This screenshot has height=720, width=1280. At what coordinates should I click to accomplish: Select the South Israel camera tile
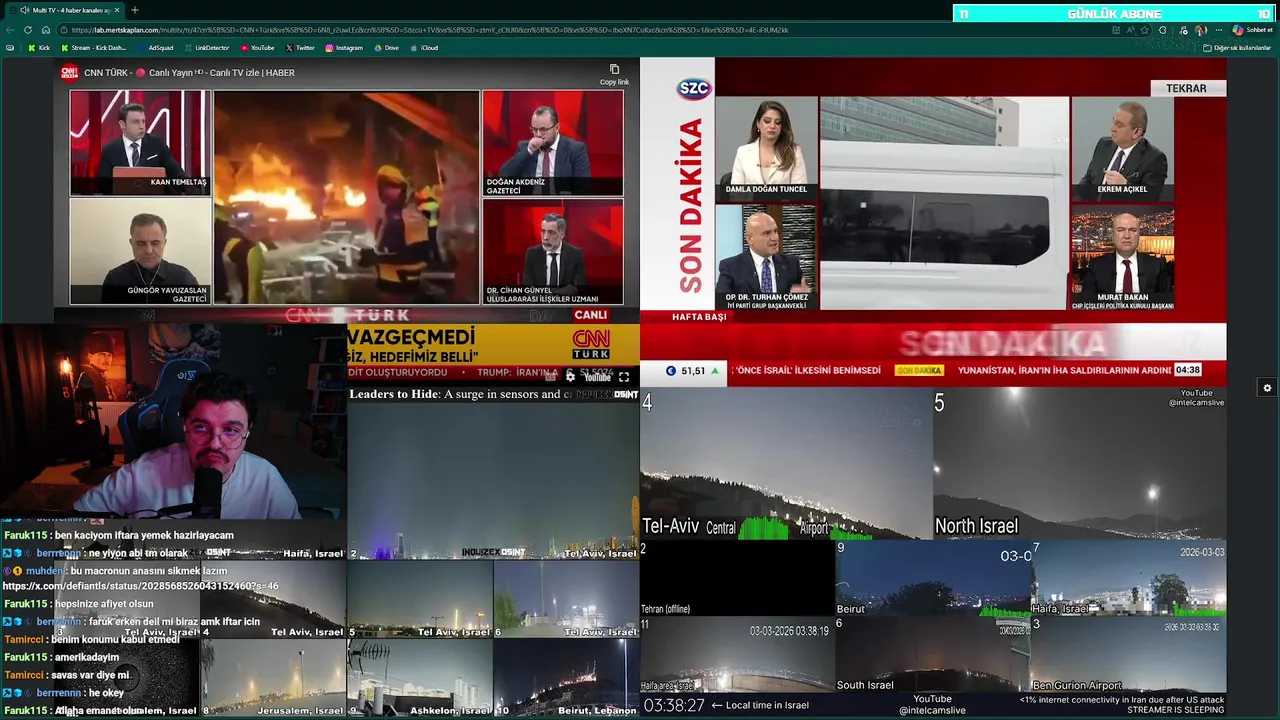(x=933, y=654)
